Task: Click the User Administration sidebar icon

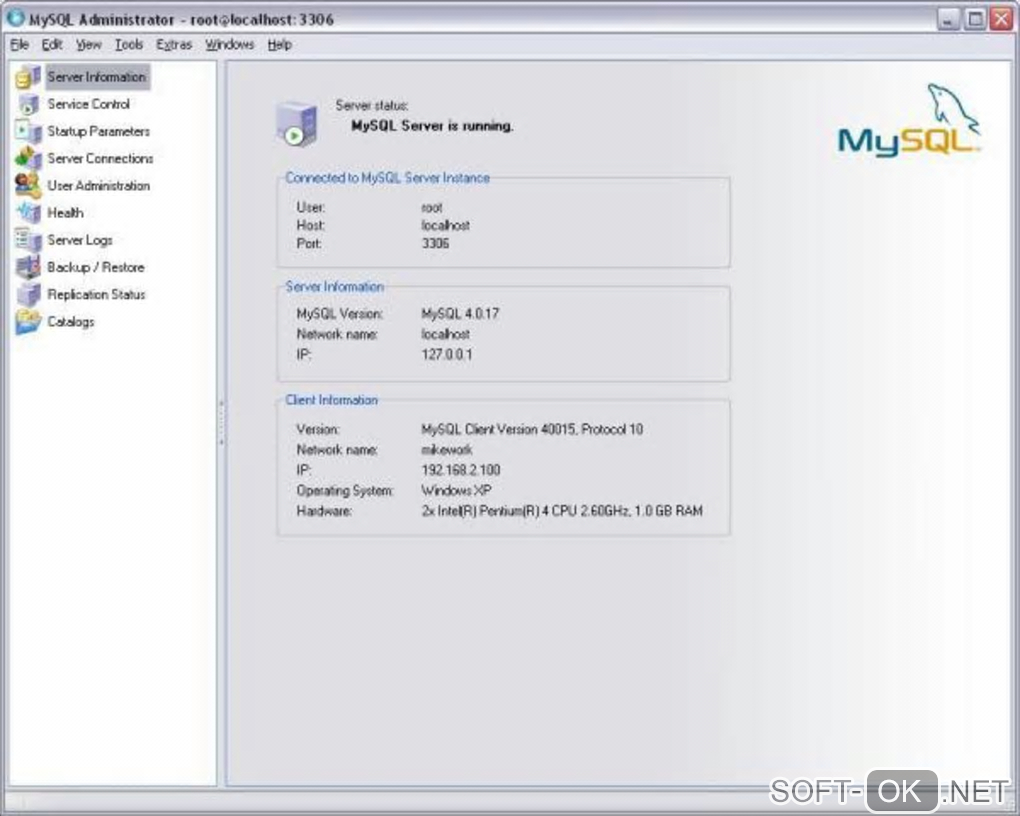Action: (28, 185)
